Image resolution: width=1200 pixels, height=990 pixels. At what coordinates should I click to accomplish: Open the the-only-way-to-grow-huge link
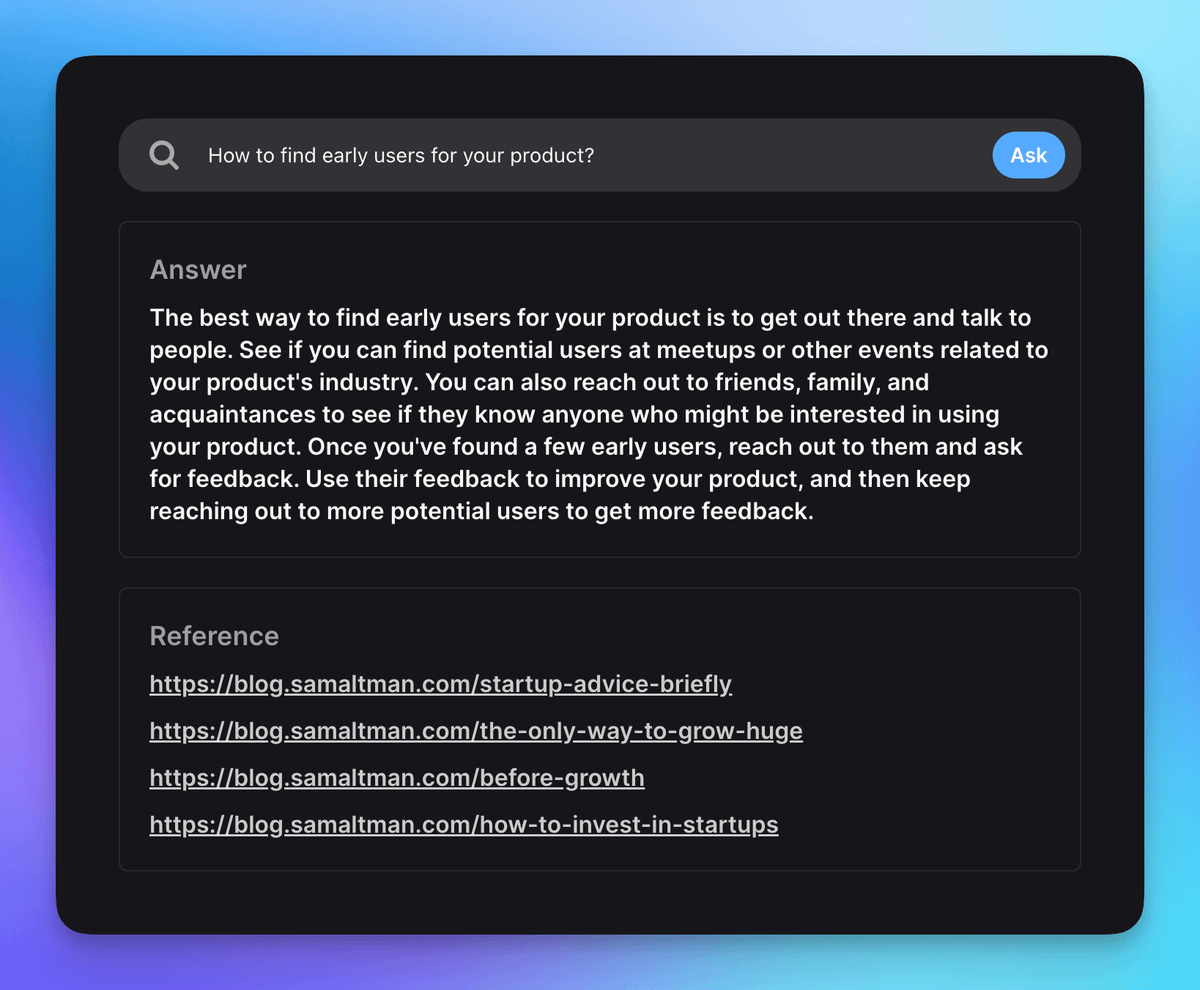pos(476,731)
